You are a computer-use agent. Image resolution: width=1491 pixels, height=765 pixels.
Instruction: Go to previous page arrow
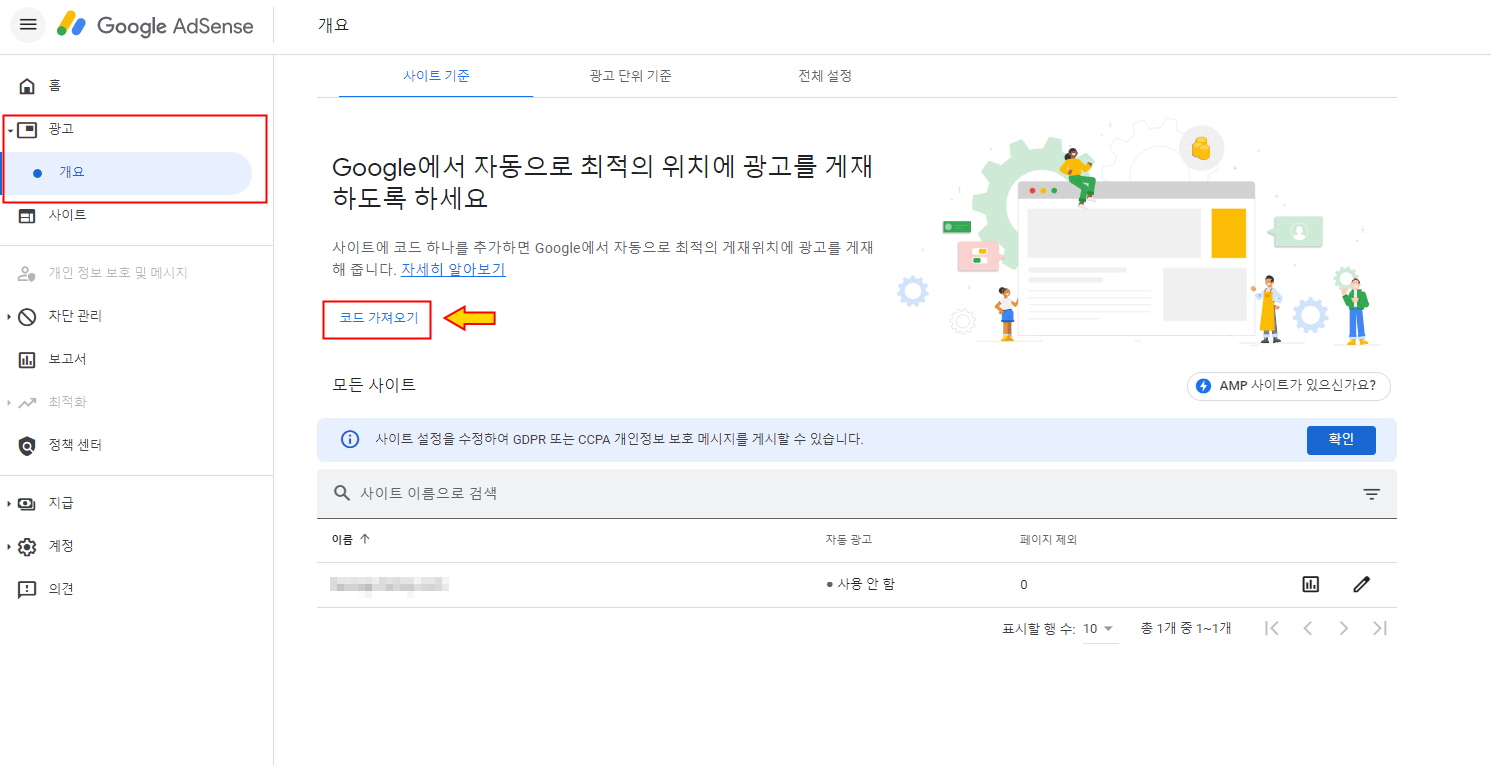1307,628
